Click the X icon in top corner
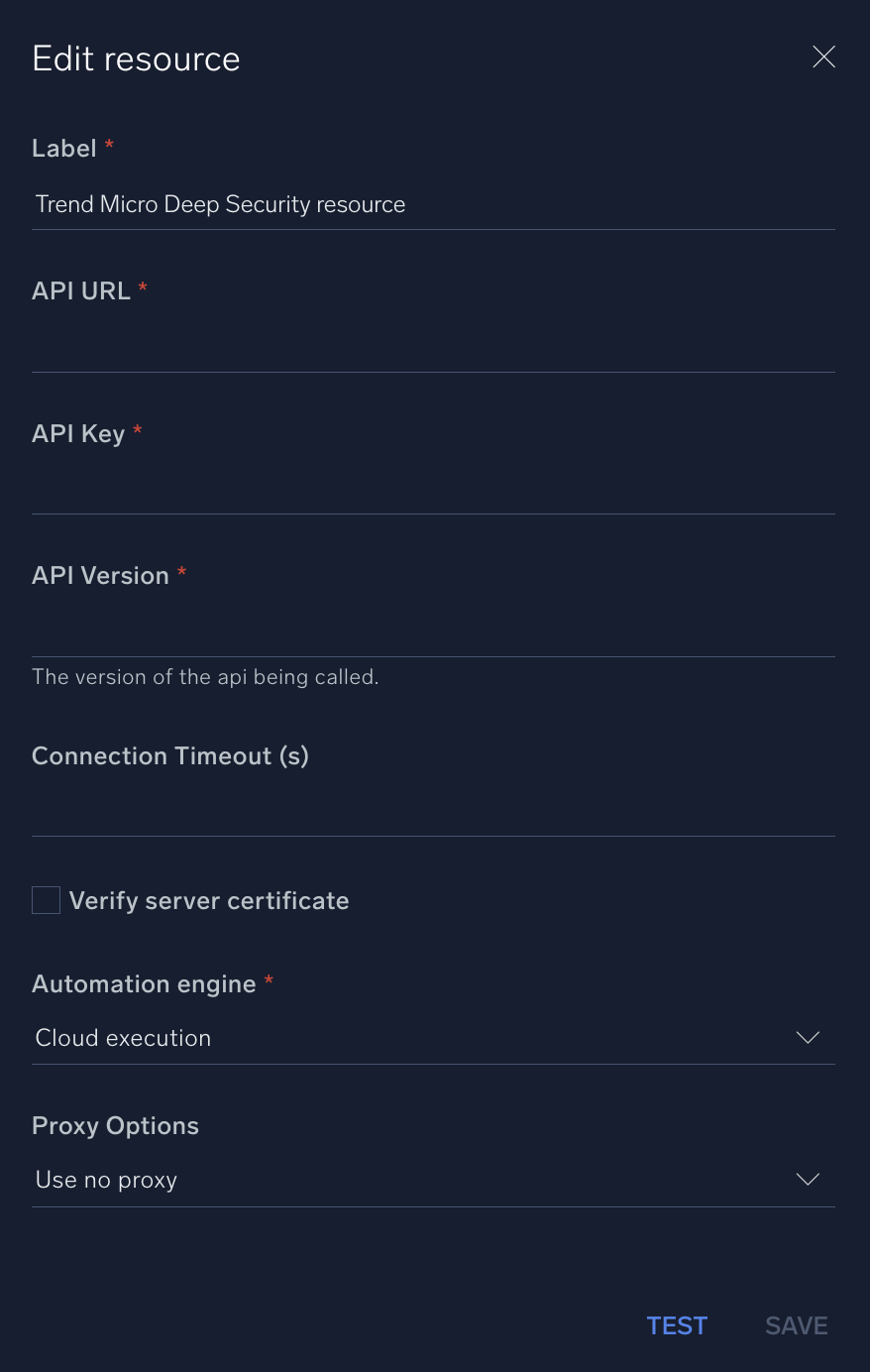The height and width of the screenshot is (1372, 870). click(823, 57)
